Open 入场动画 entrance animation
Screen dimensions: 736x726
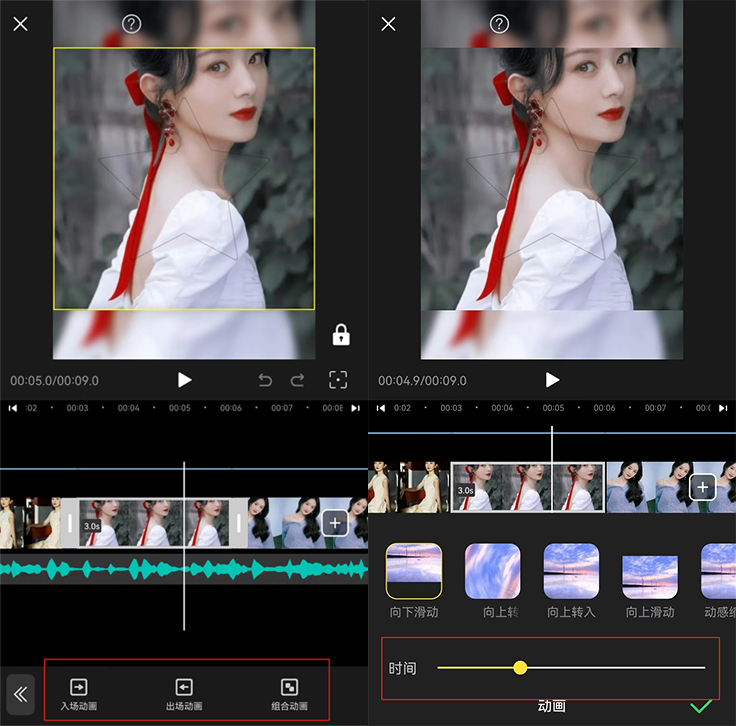point(78,694)
